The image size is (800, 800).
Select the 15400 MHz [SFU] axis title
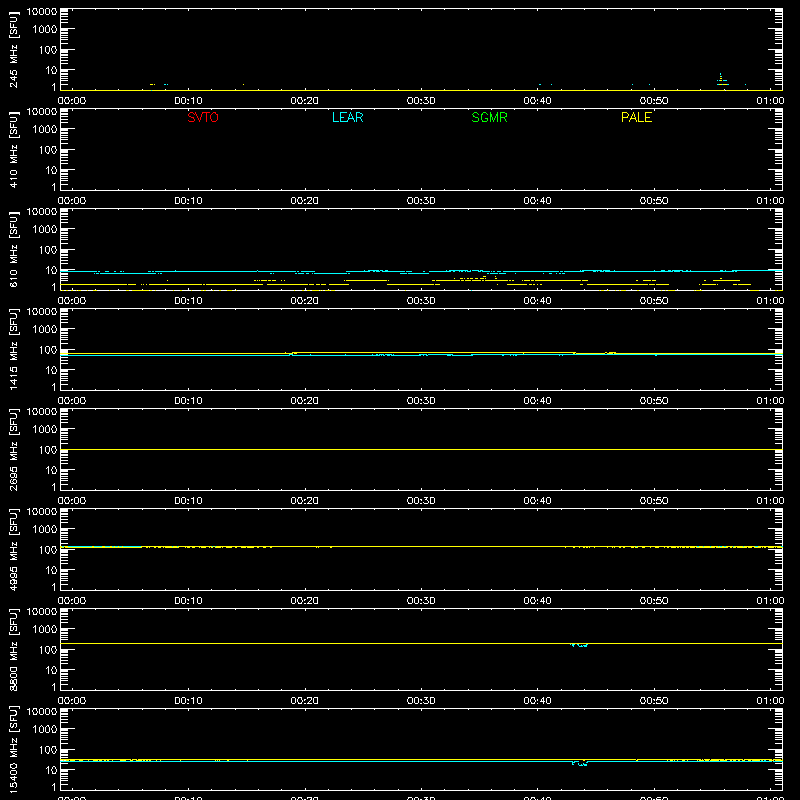coord(13,749)
